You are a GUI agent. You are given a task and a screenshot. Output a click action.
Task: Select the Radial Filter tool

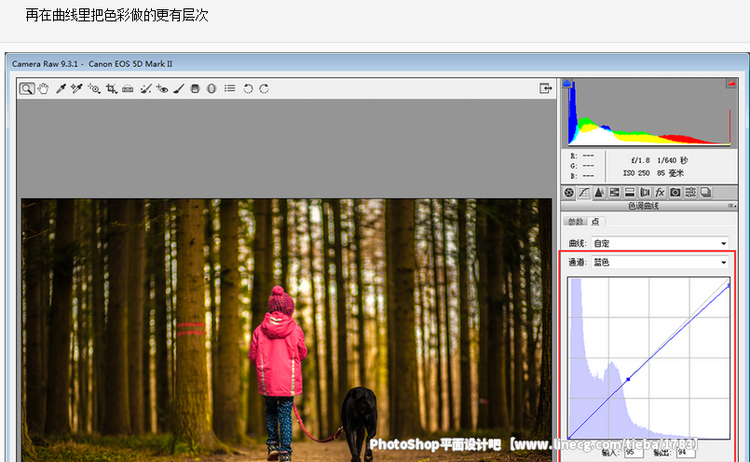pyautogui.click(x=211, y=88)
